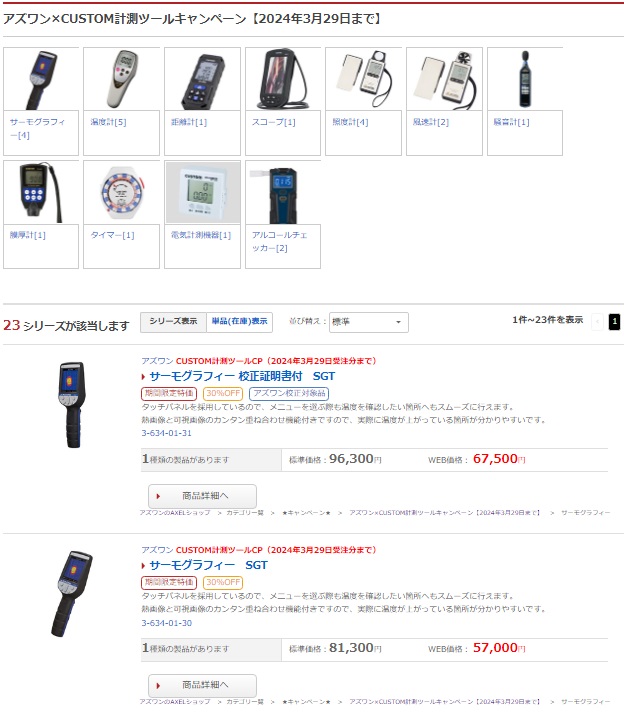Open the product code 3-634-01-30 link
This screenshot has height=716, width=624.
(x=167, y=623)
